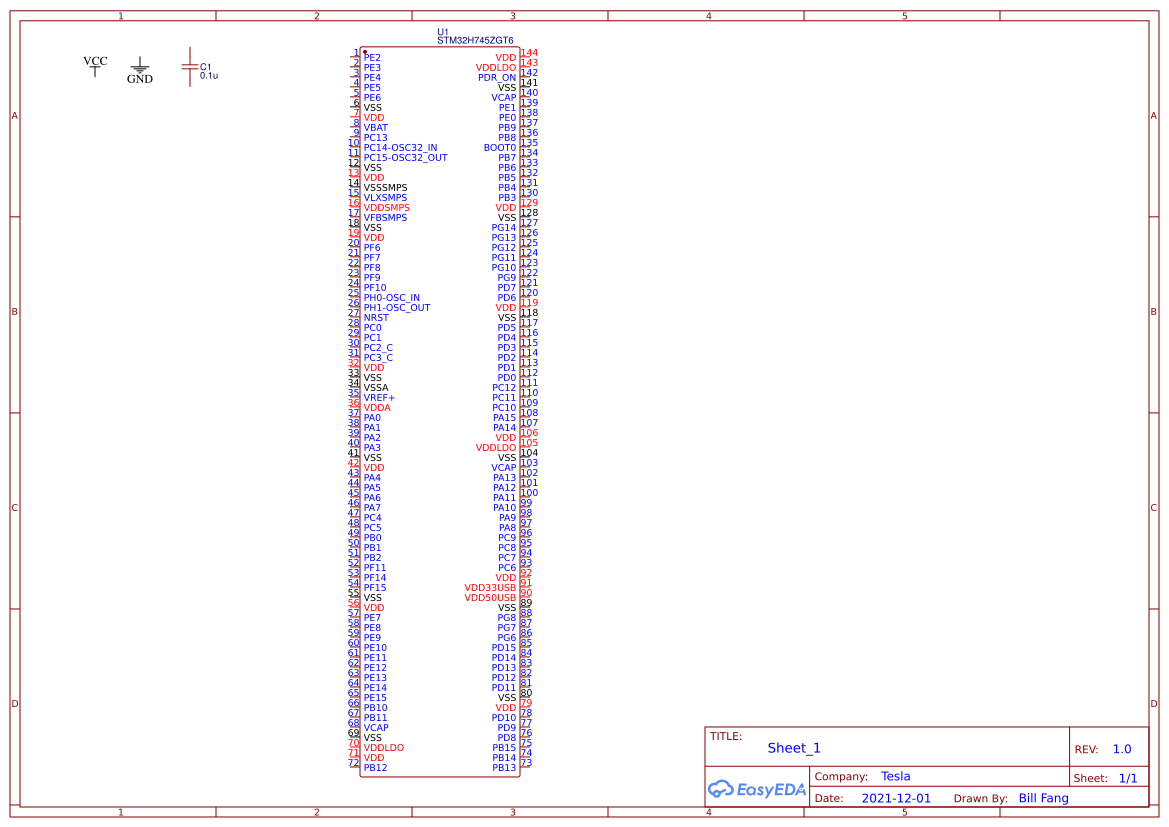Click the VDD50USB pin label
The image size is (1169, 827).
click(490, 597)
